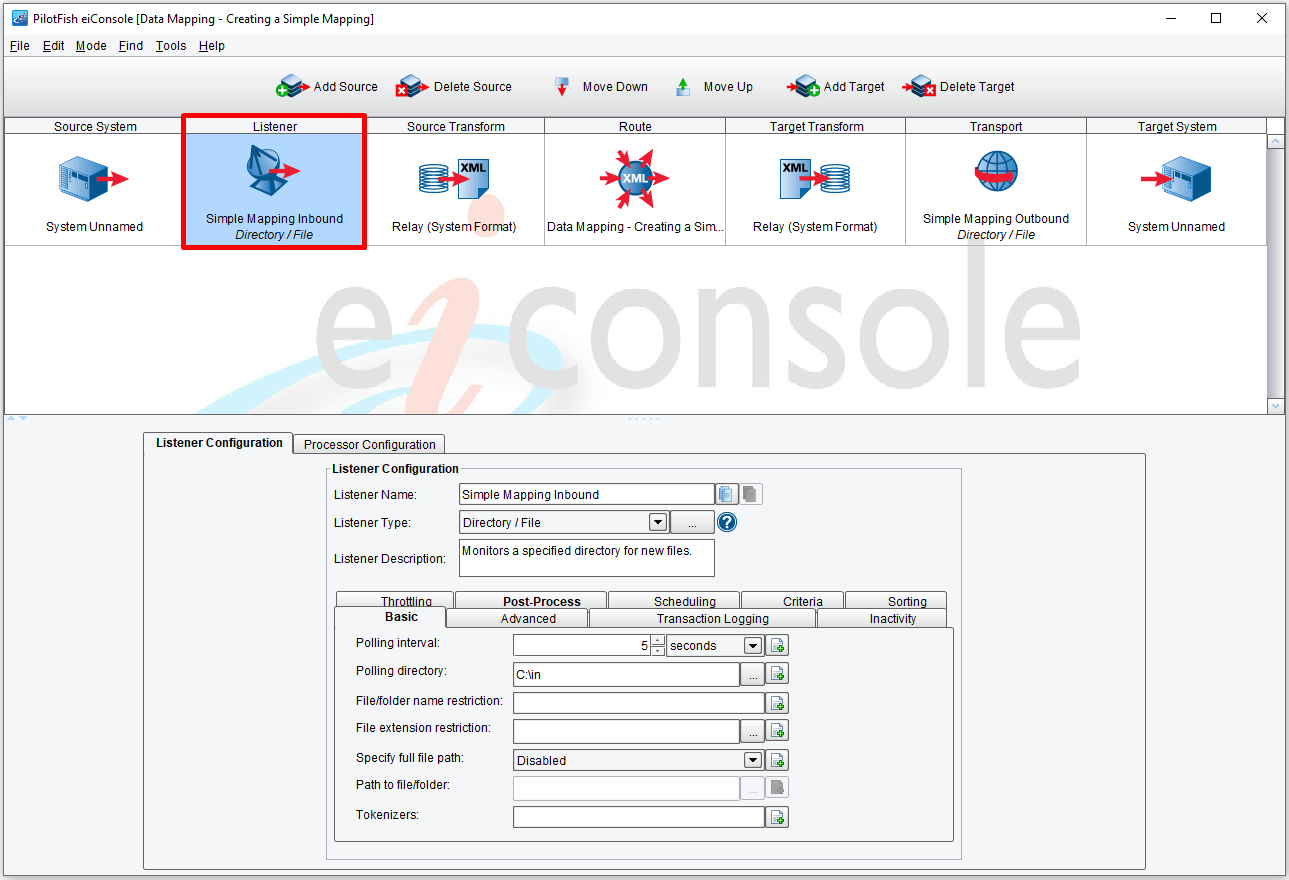Click the File extension restriction browse (...) button
1289x880 pixels.
[753, 731]
